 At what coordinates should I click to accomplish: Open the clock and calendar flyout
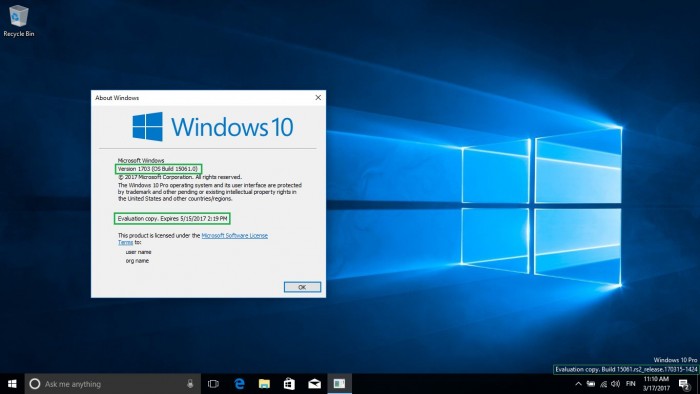point(656,384)
